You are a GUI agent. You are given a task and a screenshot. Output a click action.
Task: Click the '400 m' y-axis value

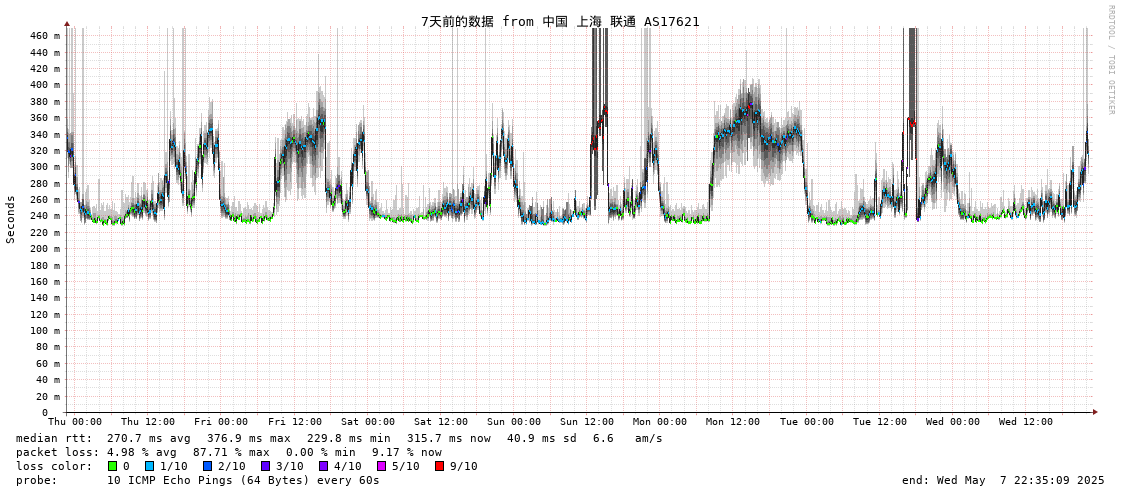[x=45, y=85]
